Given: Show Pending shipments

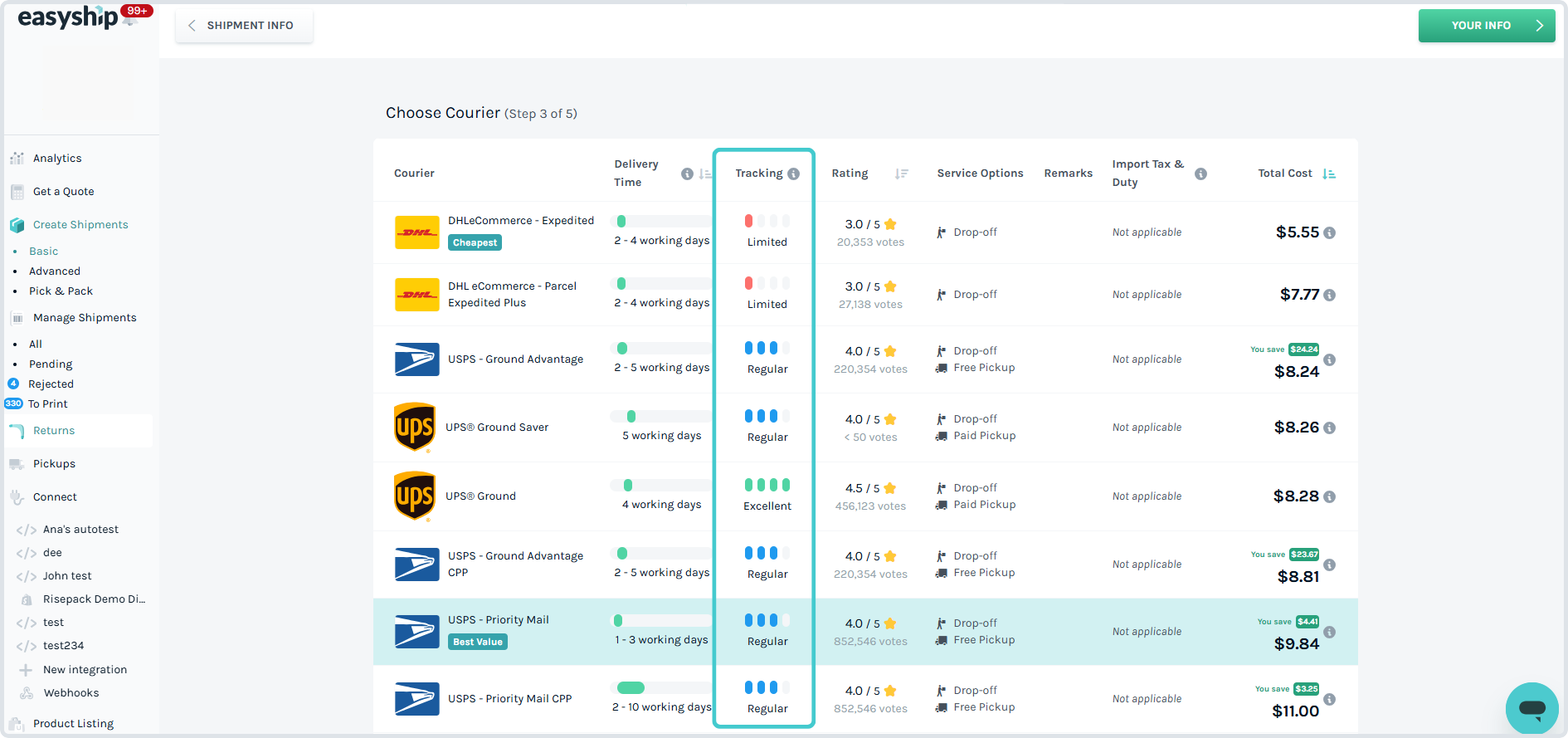Looking at the screenshot, I should click(51, 364).
